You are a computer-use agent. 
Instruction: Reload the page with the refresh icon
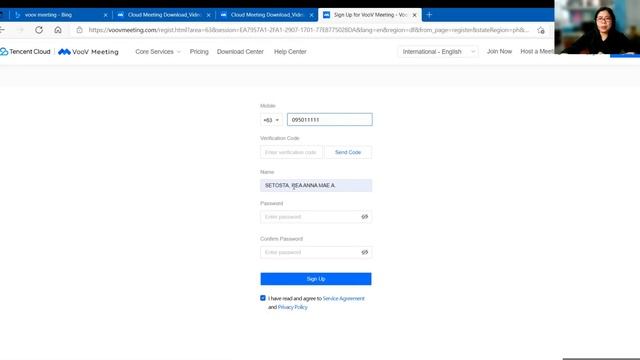39,30
